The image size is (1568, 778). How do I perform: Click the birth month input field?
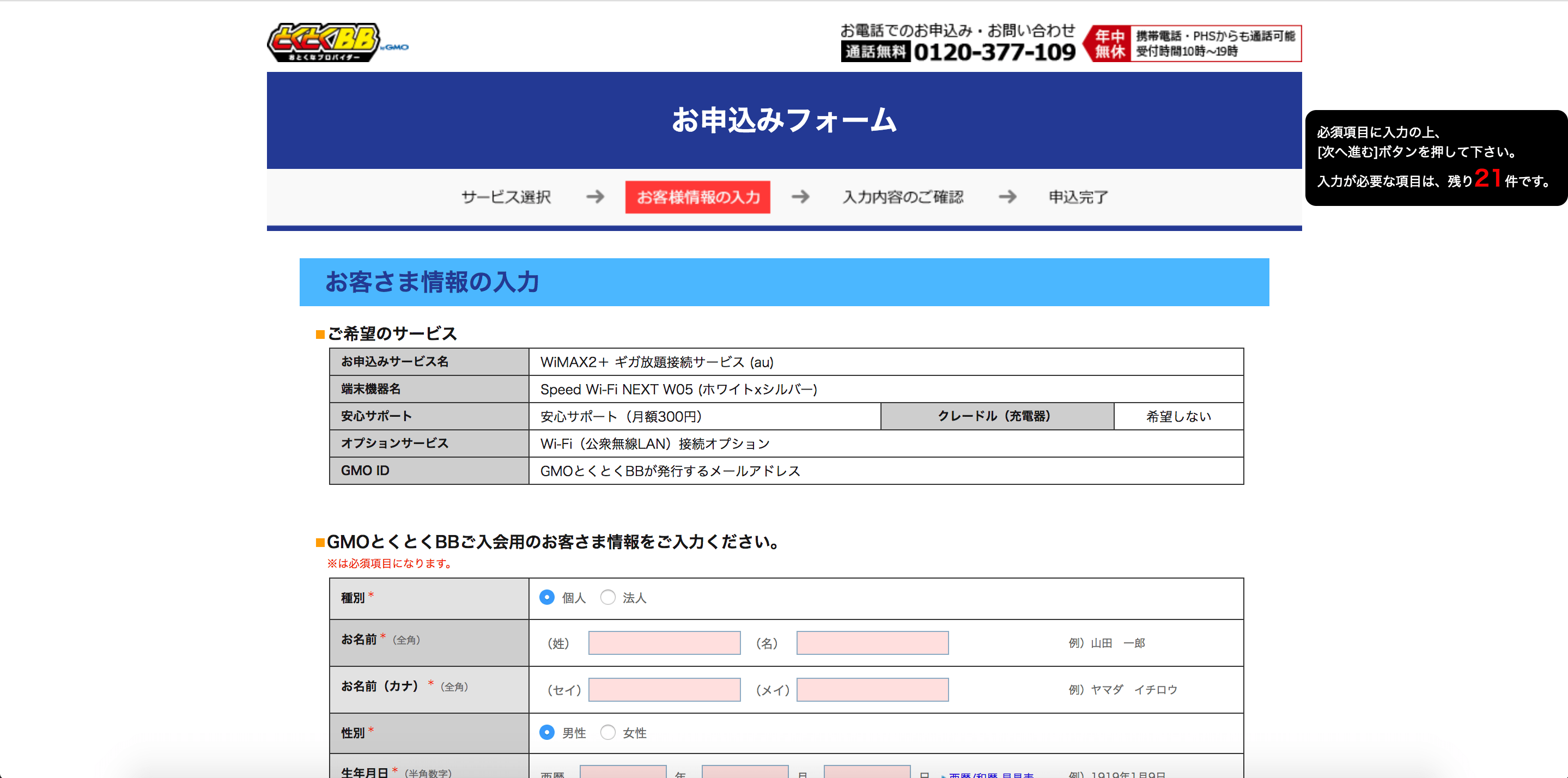[x=745, y=771]
